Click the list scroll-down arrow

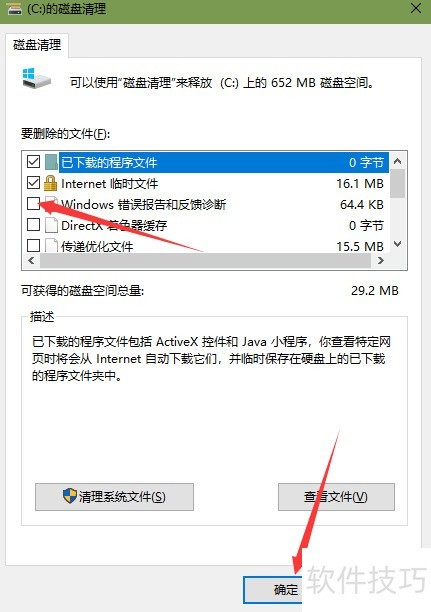coord(397,244)
